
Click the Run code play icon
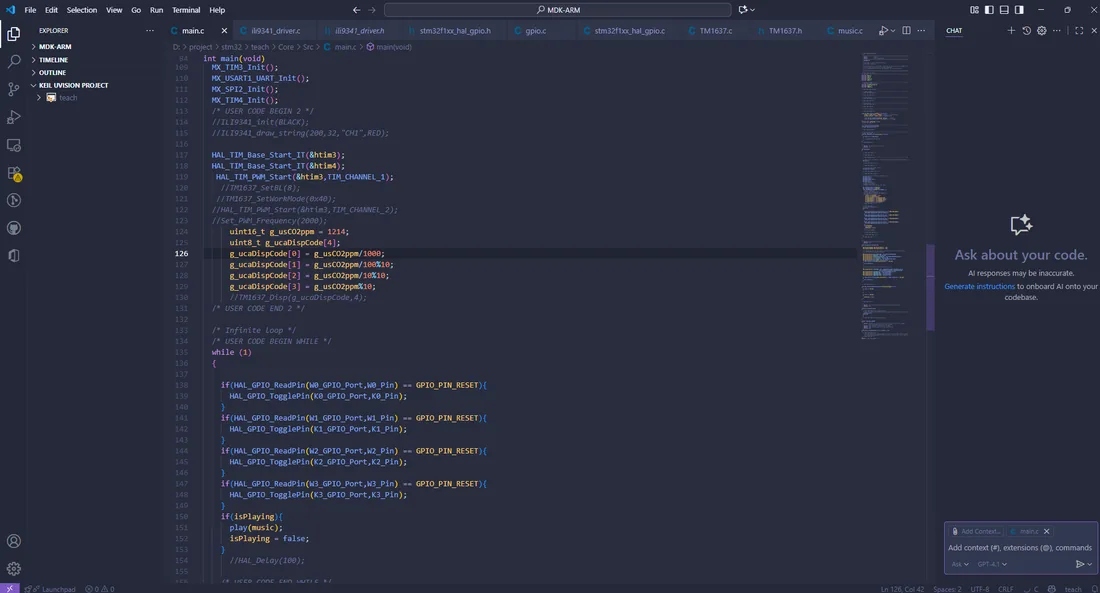883,30
